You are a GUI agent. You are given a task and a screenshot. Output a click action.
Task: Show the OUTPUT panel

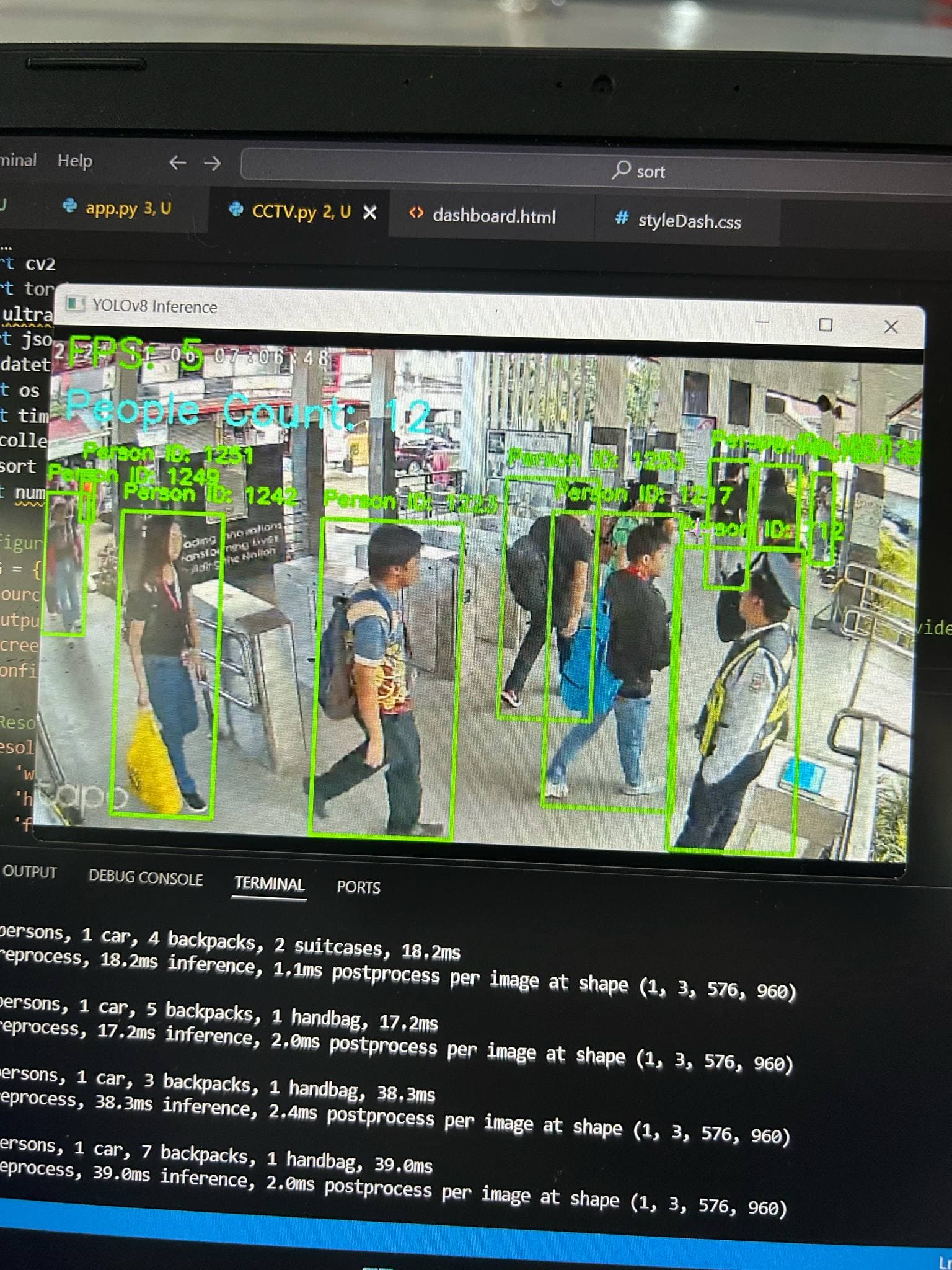[30, 872]
